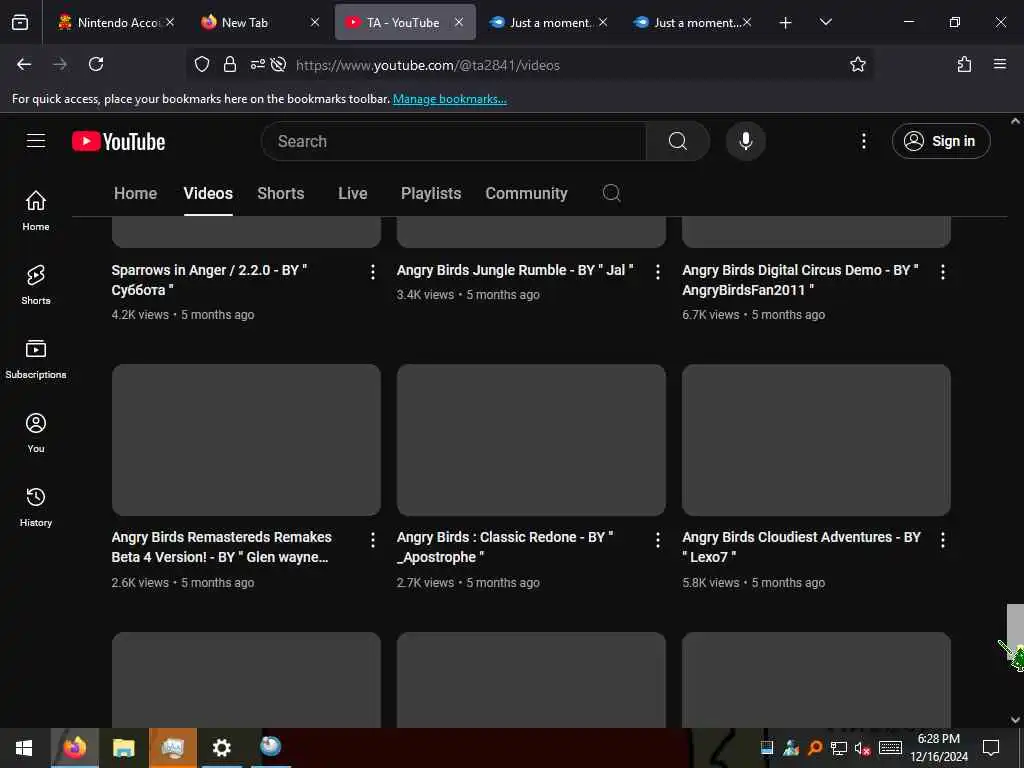Search within channel using magnifier icon

(x=611, y=193)
